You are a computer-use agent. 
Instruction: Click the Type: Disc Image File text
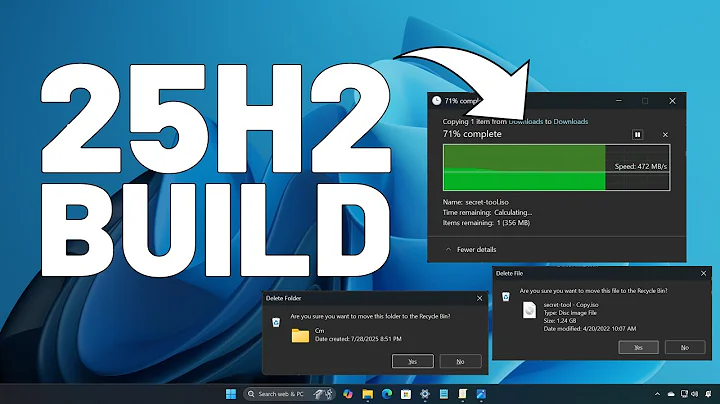[570, 313]
